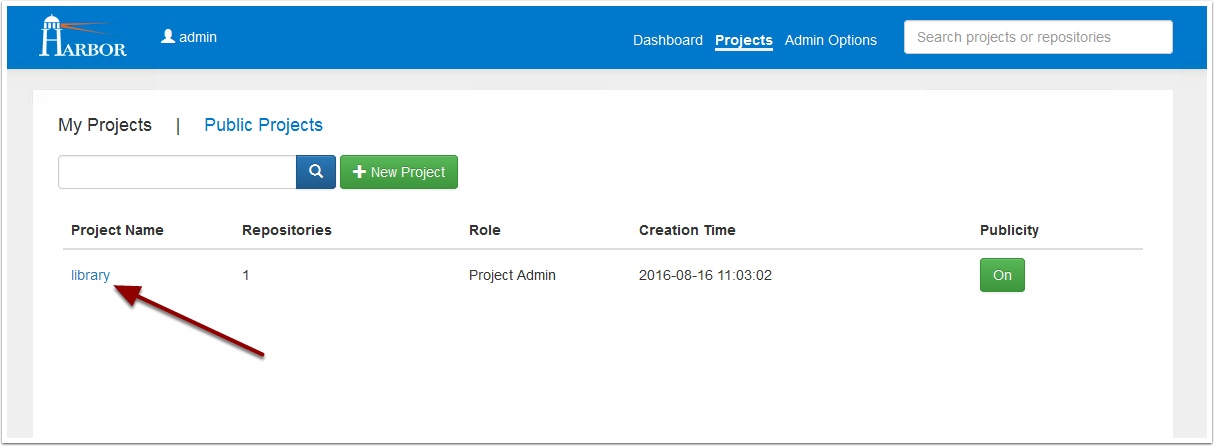
Task: Open the library project link
Action: tap(90, 275)
